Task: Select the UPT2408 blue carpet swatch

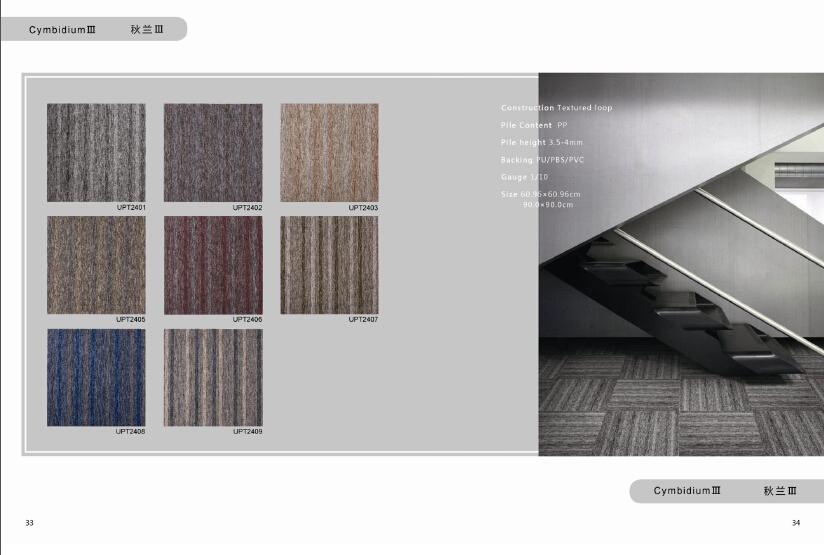Action: (96, 377)
